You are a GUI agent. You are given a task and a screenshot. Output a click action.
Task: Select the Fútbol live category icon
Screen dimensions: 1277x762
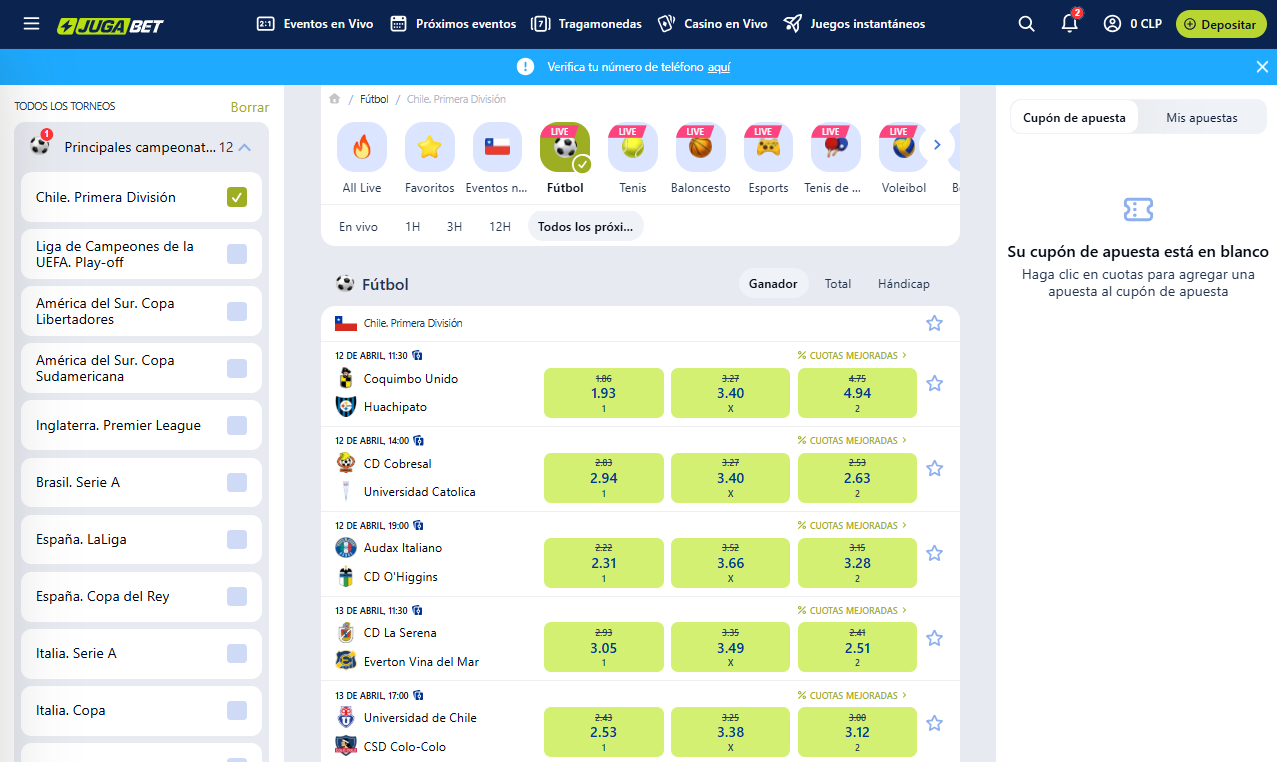tap(565, 147)
